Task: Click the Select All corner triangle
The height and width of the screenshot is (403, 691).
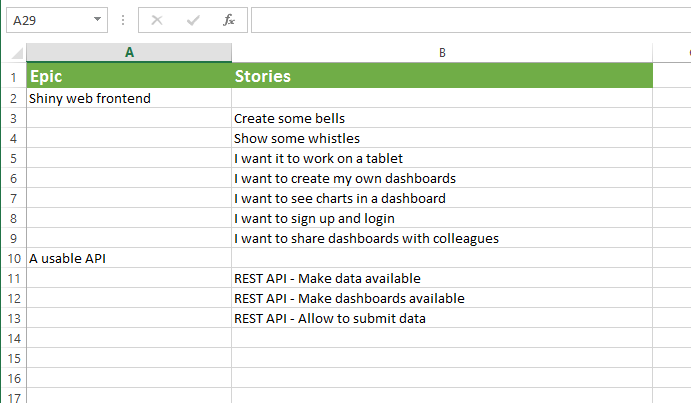Action: (x=17, y=53)
